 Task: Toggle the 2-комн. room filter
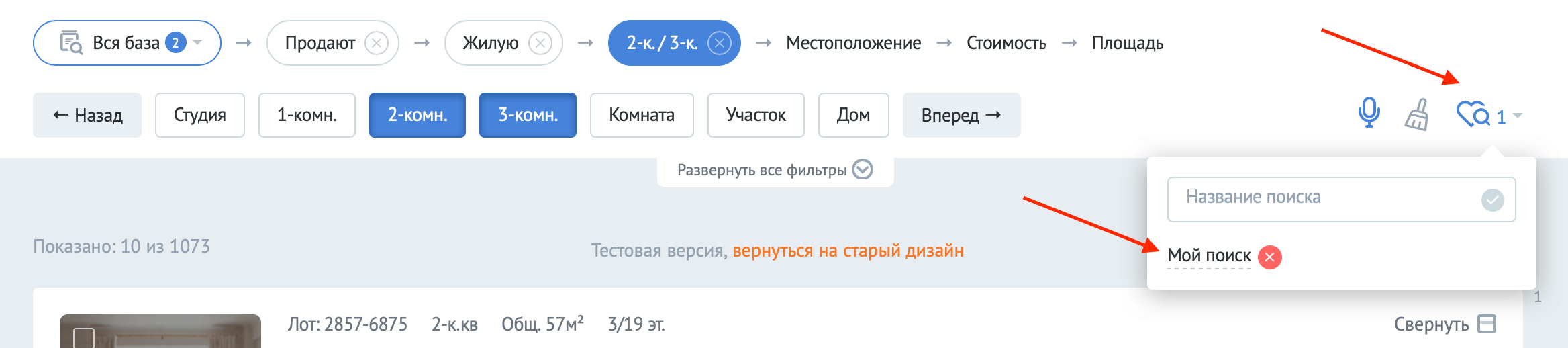(x=418, y=116)
